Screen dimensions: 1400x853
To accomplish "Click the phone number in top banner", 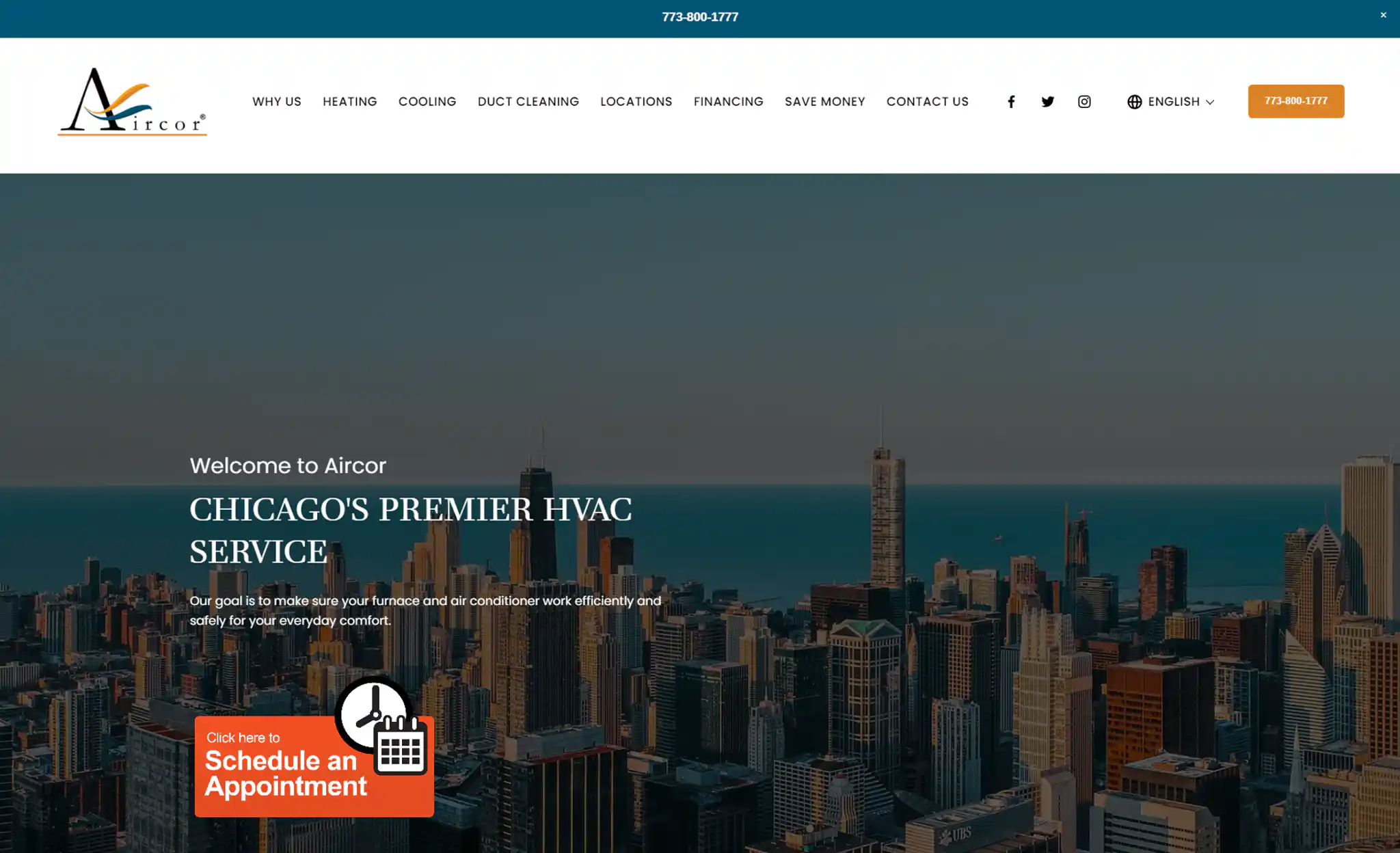I will [x=699, y=17].
